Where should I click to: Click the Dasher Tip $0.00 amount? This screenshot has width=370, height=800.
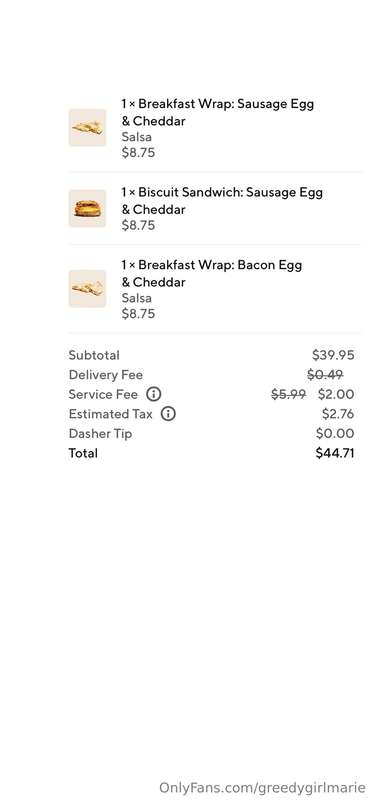point(335,434)
